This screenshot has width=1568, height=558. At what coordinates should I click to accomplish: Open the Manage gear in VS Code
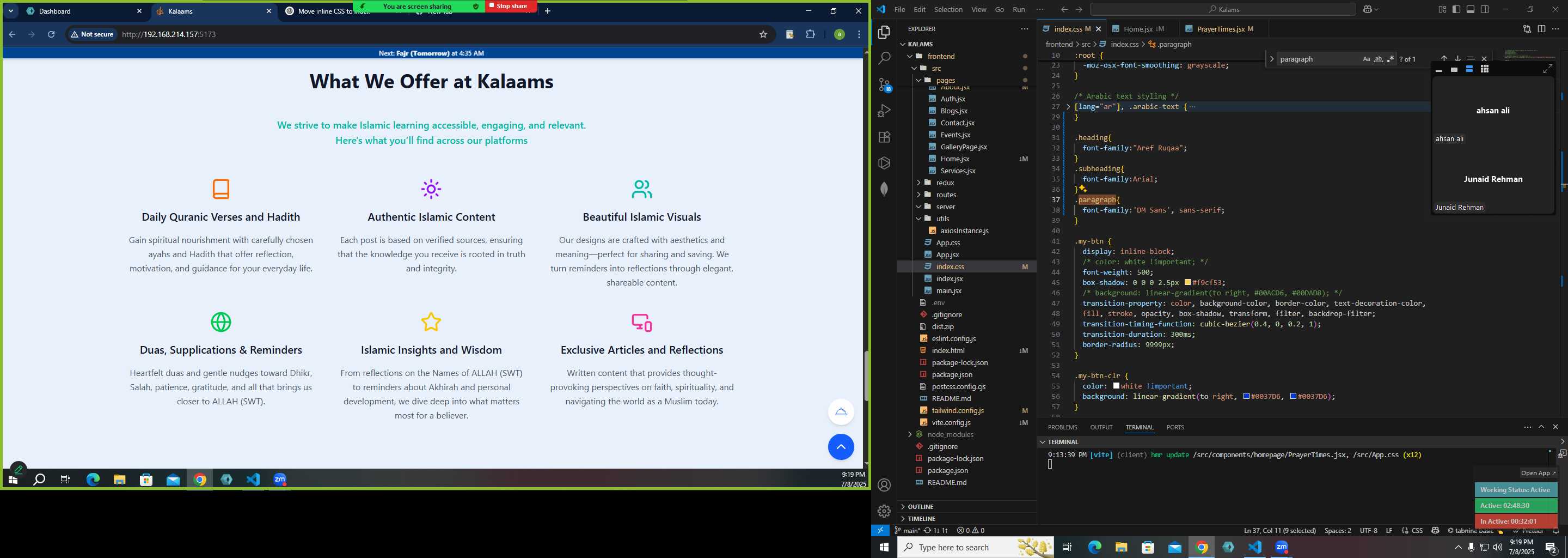pos(884,511)
